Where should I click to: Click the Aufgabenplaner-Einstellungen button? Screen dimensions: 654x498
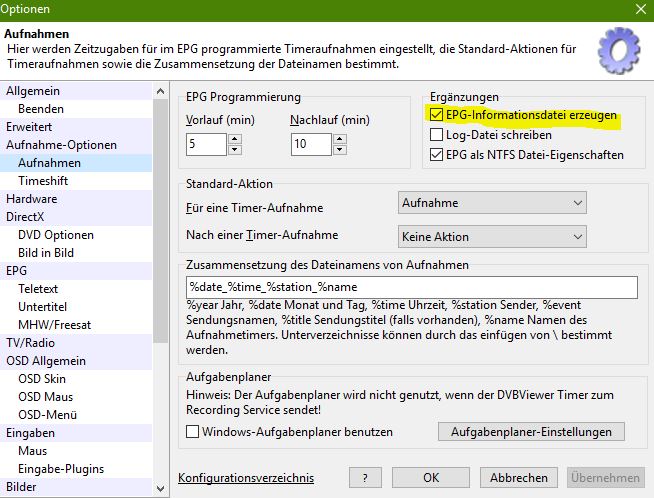[531, 432]
